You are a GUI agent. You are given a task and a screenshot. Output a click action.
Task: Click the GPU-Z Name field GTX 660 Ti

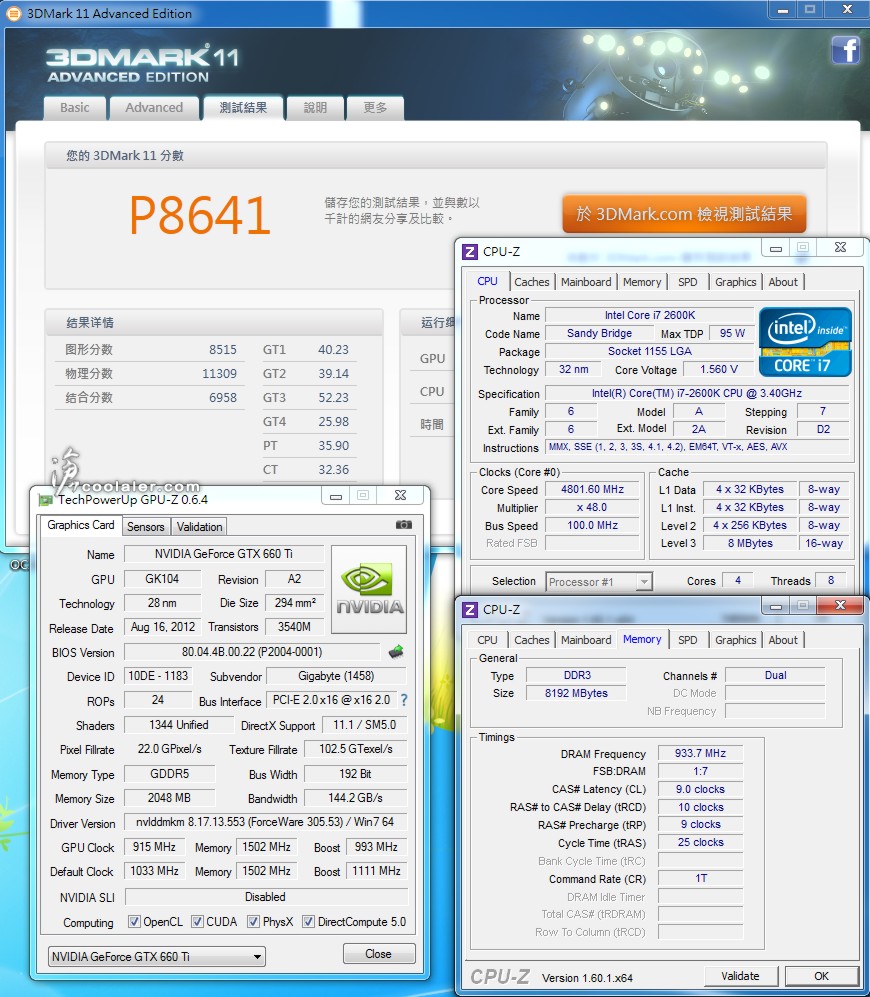coord(223,554)
